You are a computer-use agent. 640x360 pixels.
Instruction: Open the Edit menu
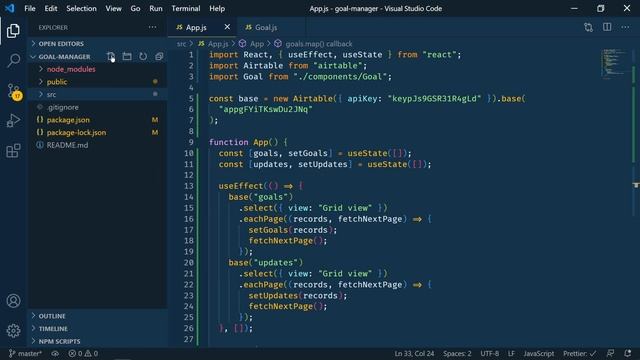click(x=51, y=8)
